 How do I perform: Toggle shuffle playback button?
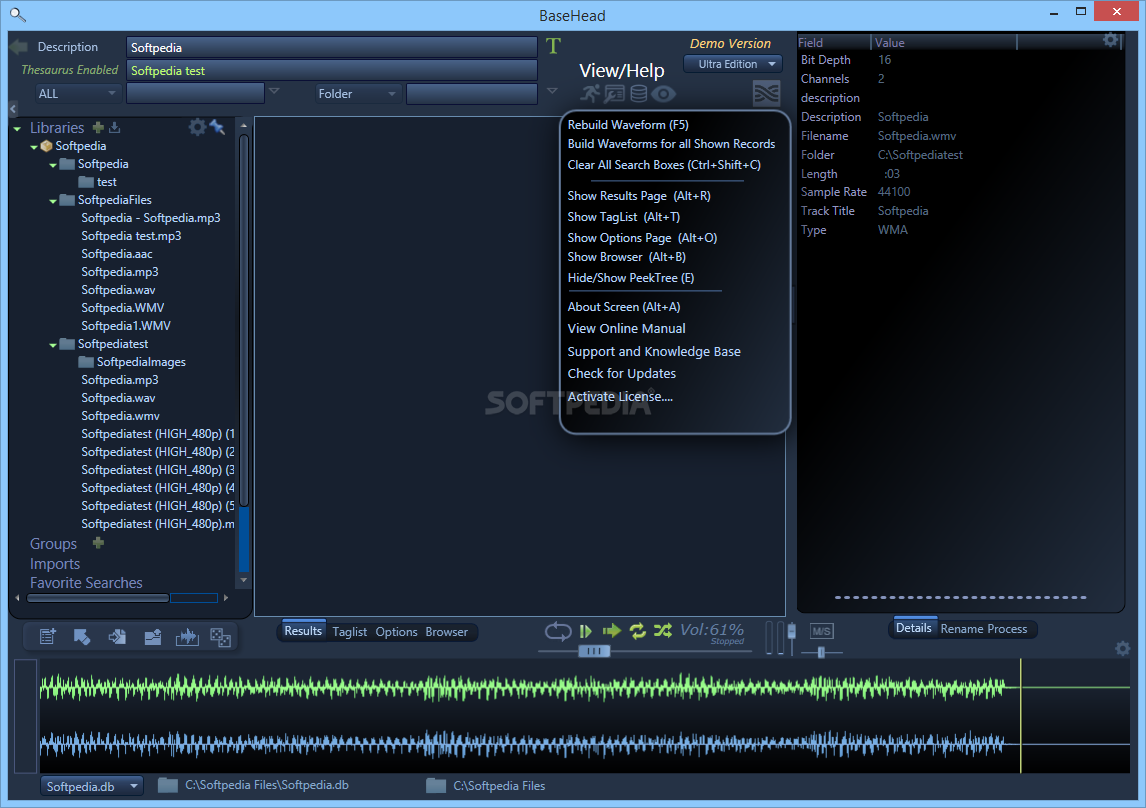tap(663, 630)
